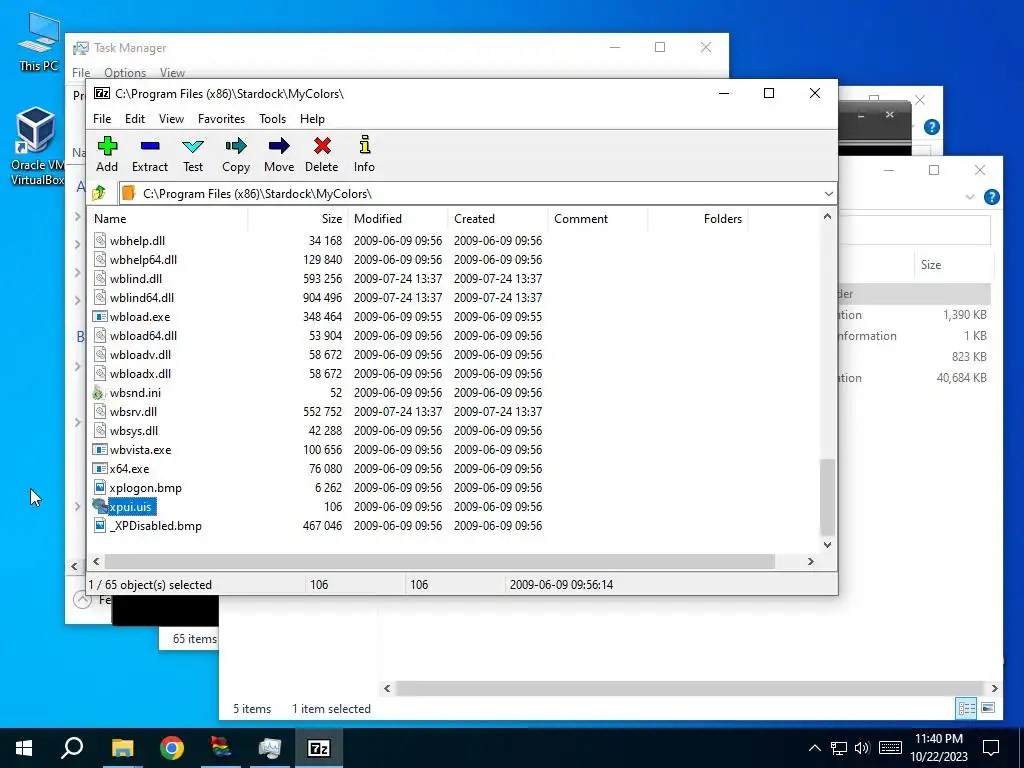Open the Windows Start menu
Screen dimensions: 1024x768
pyautogui.click(x=24, y=748)
